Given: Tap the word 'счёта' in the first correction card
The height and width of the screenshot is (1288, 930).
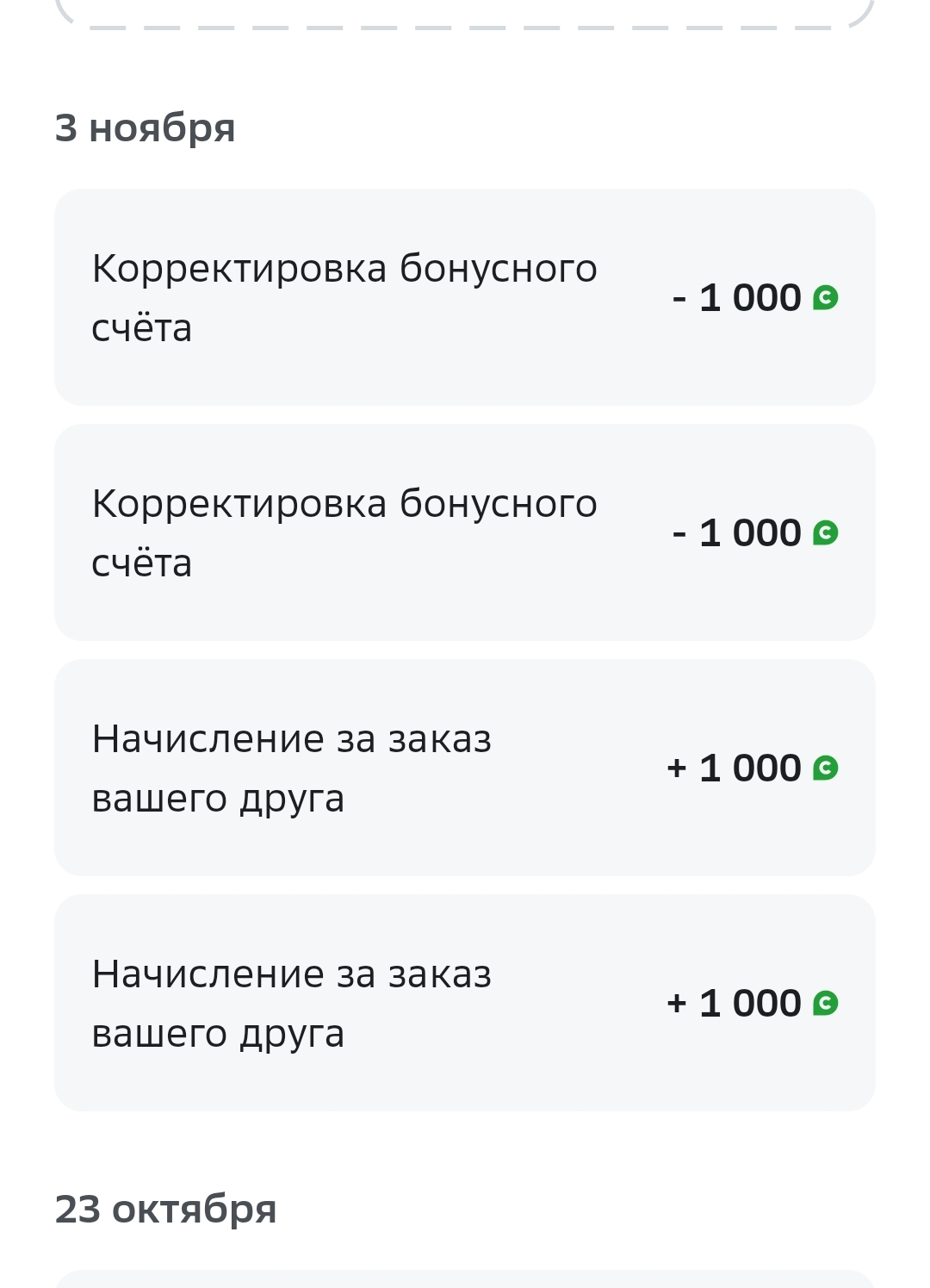Looking at the screenshot, I should pos(141,328).
